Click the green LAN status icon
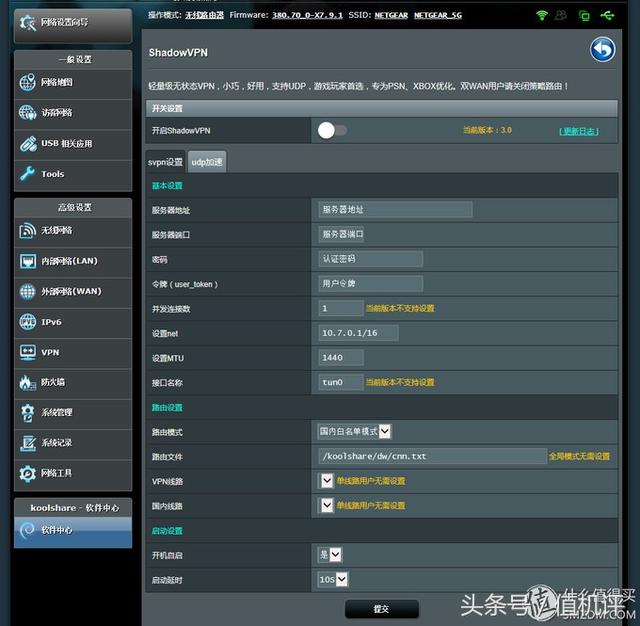The image size is (640, 626). [x=584, y=16]
